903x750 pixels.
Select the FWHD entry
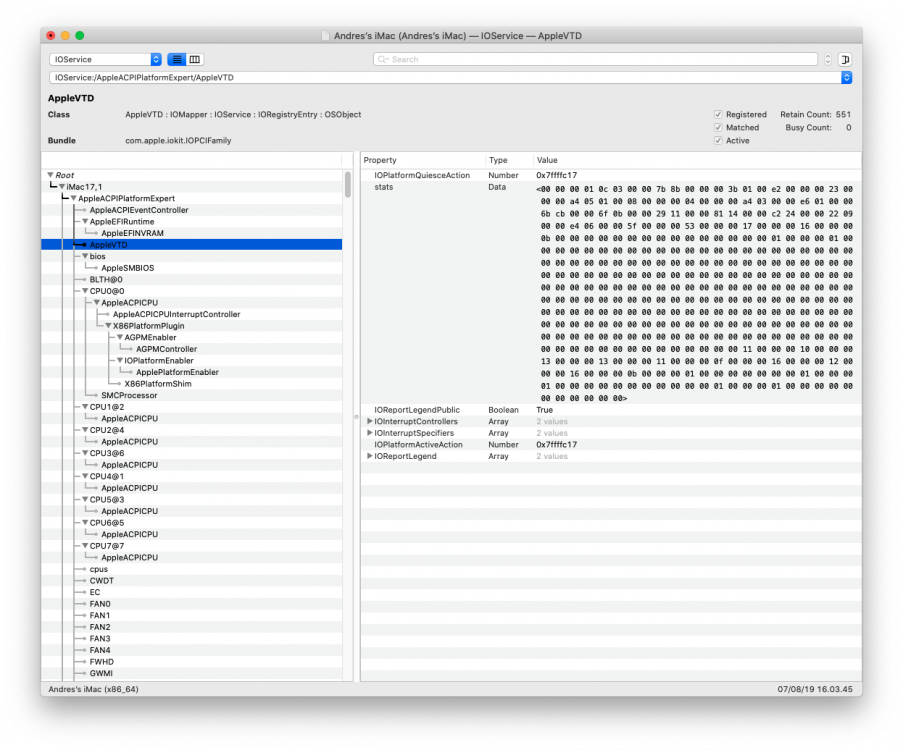[101, 662]
